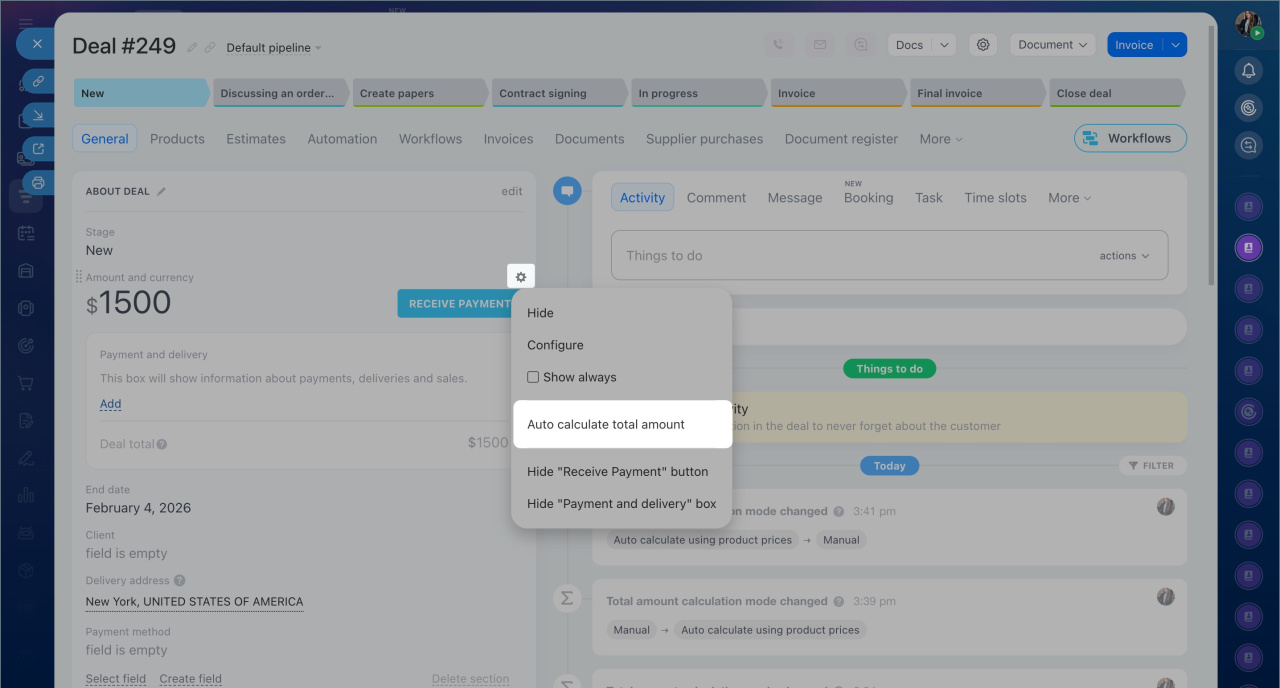Click the phone call icon in the header
The image size is (1280, 688).
(779, 45)
